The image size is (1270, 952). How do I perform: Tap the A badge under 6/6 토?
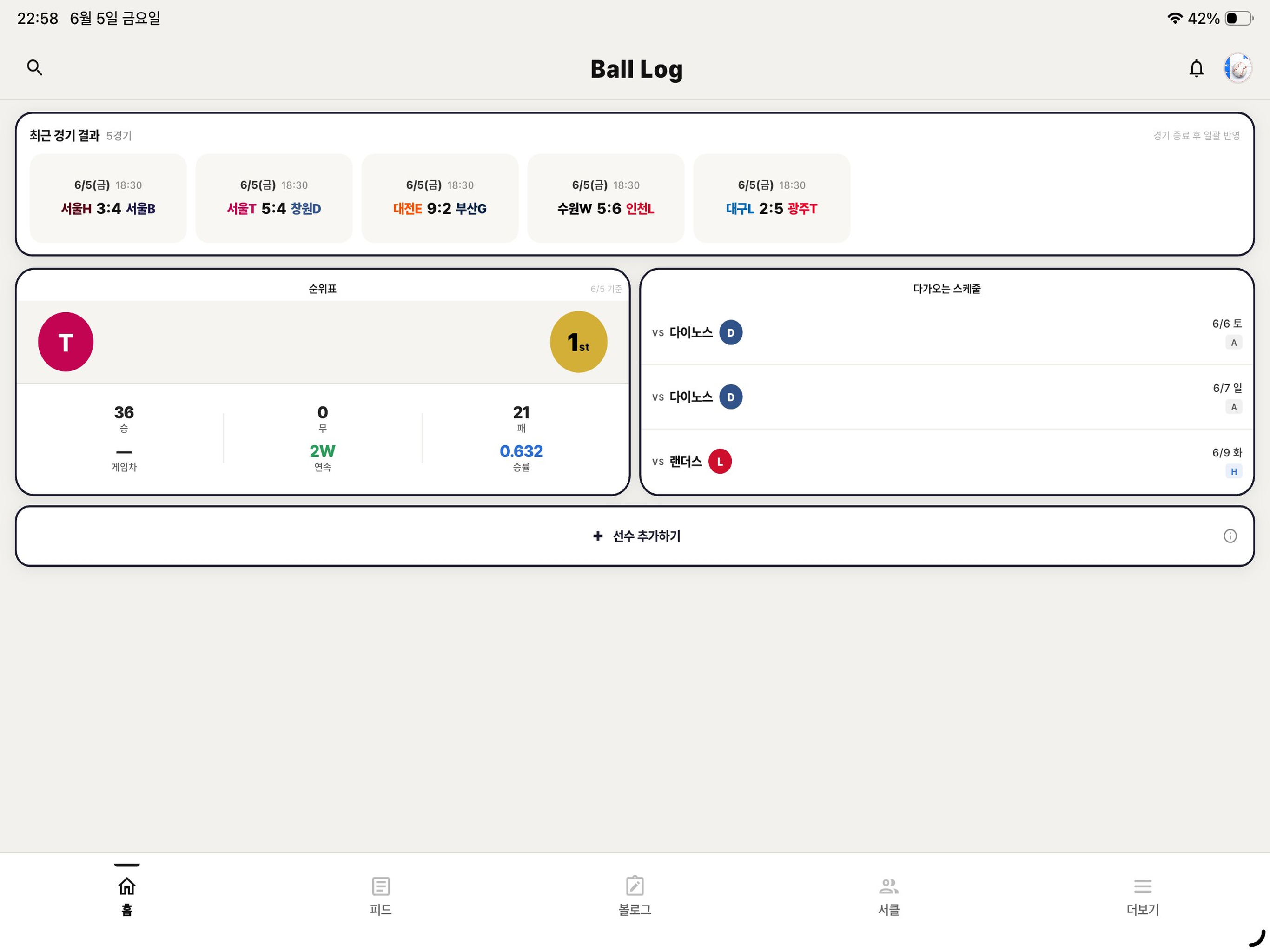1233,343
